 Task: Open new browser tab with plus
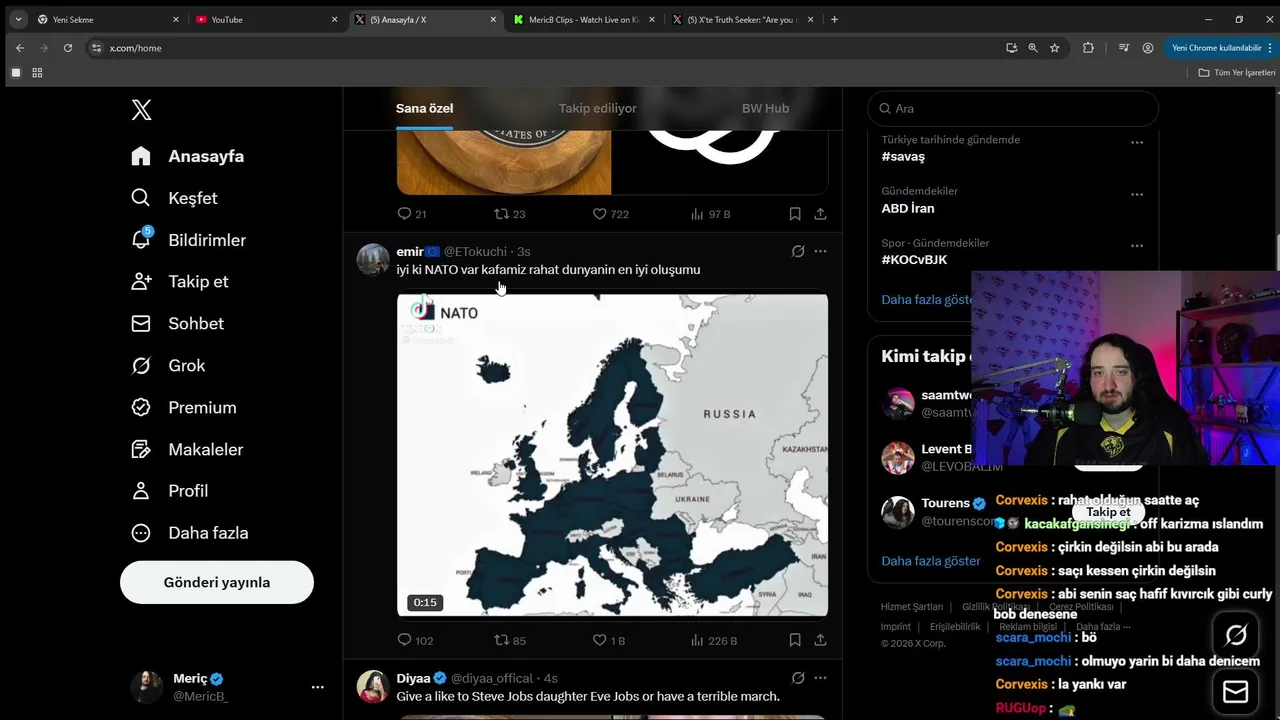(x=835, y=19)
